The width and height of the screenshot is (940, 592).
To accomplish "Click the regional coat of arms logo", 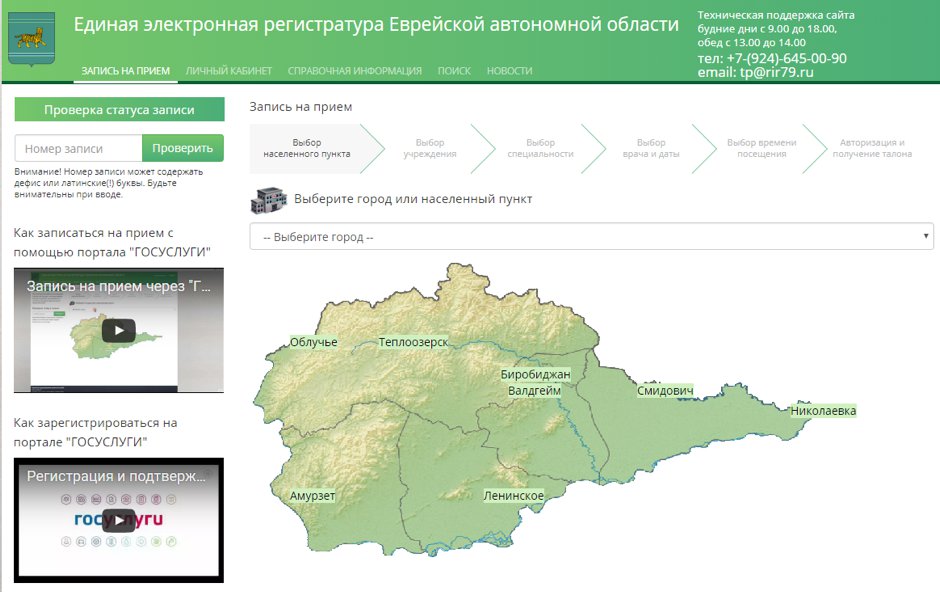I will (32, 39).
